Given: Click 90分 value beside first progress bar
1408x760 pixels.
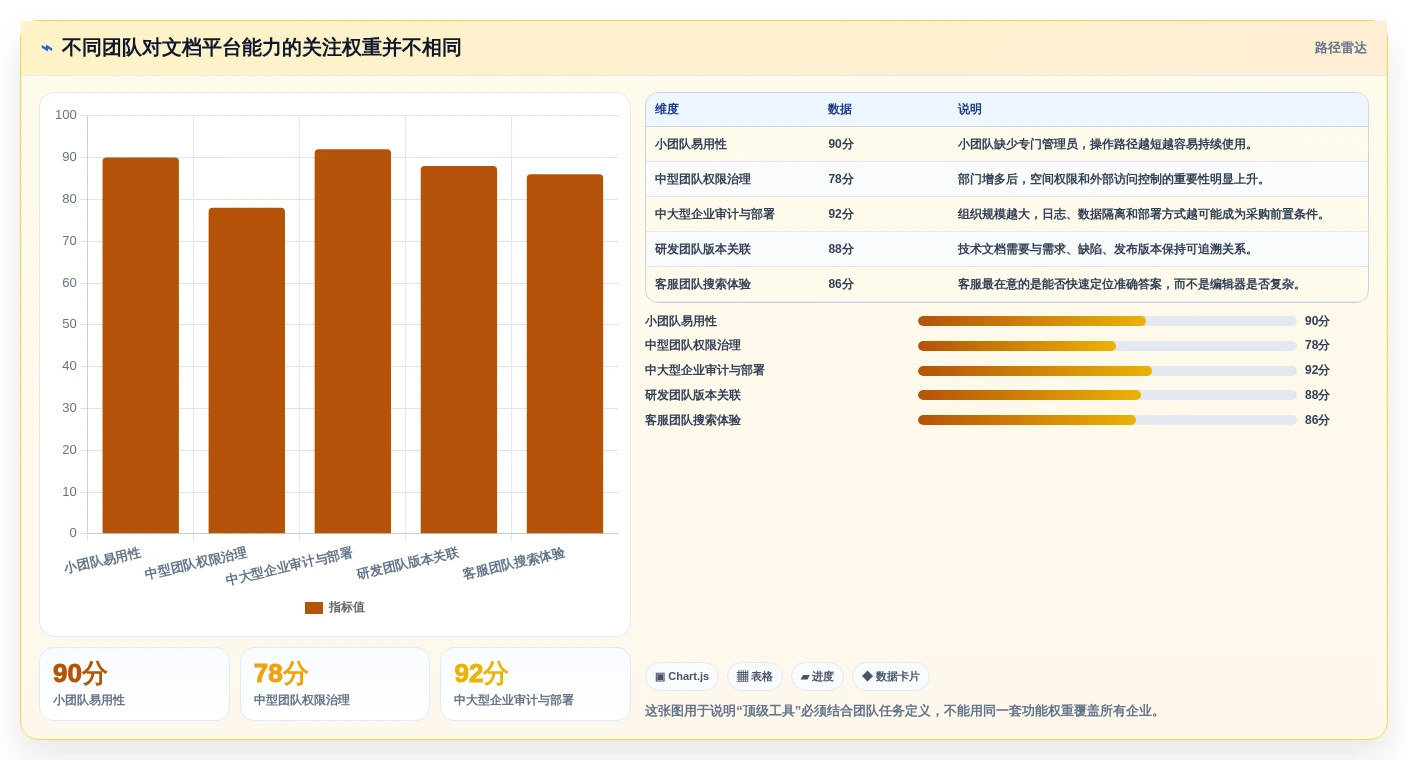Looking at the screenshot, I should [1318, 321].
